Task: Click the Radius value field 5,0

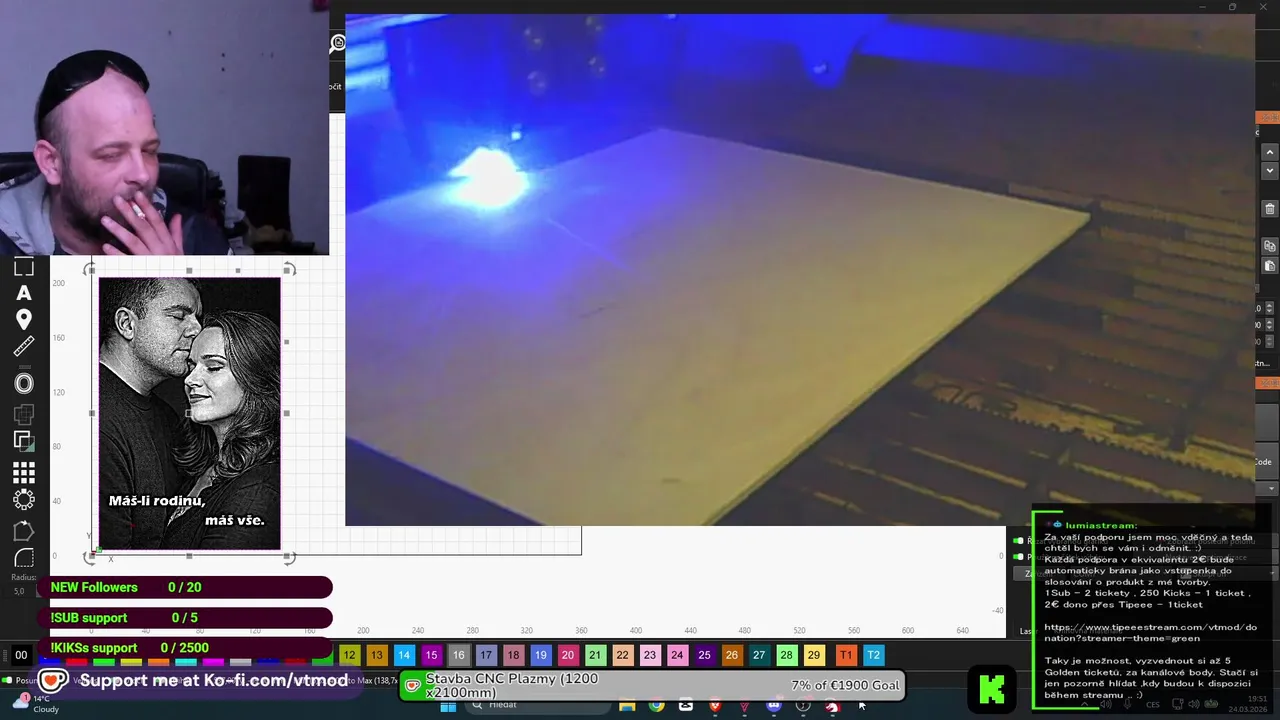Action: (19, 591)
